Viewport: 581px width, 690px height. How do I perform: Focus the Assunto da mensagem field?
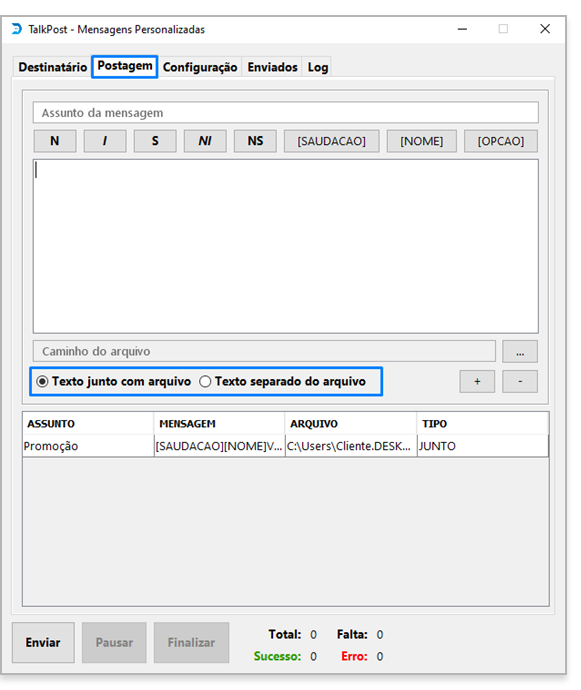click(x=285, y=113)
